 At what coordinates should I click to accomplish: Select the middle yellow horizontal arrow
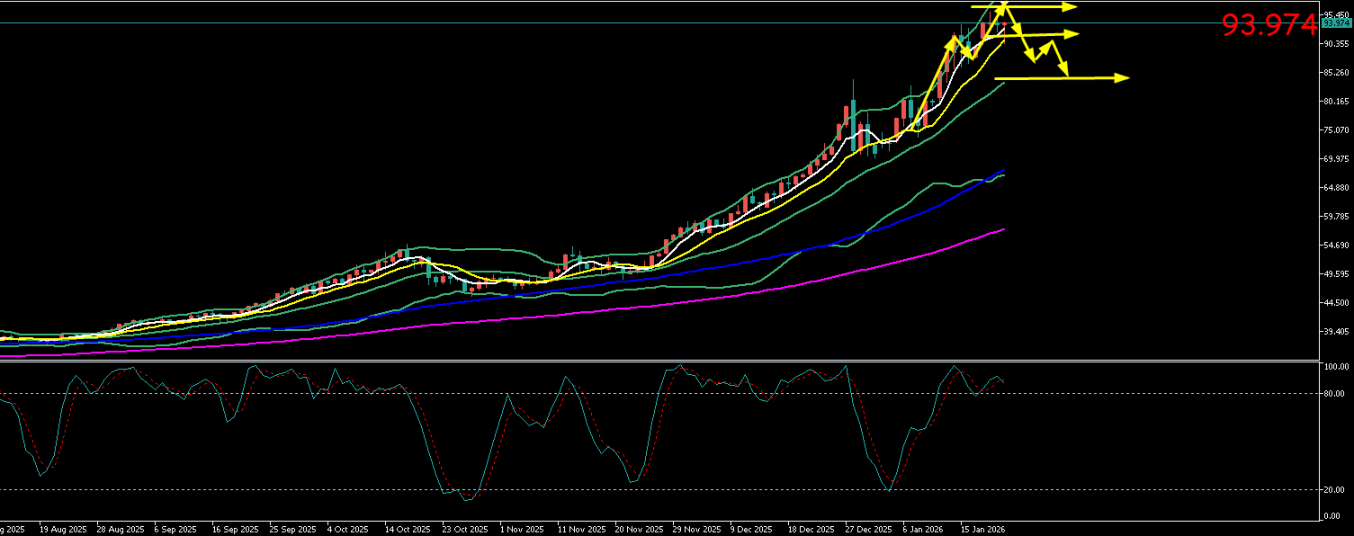coord(1045,35)
